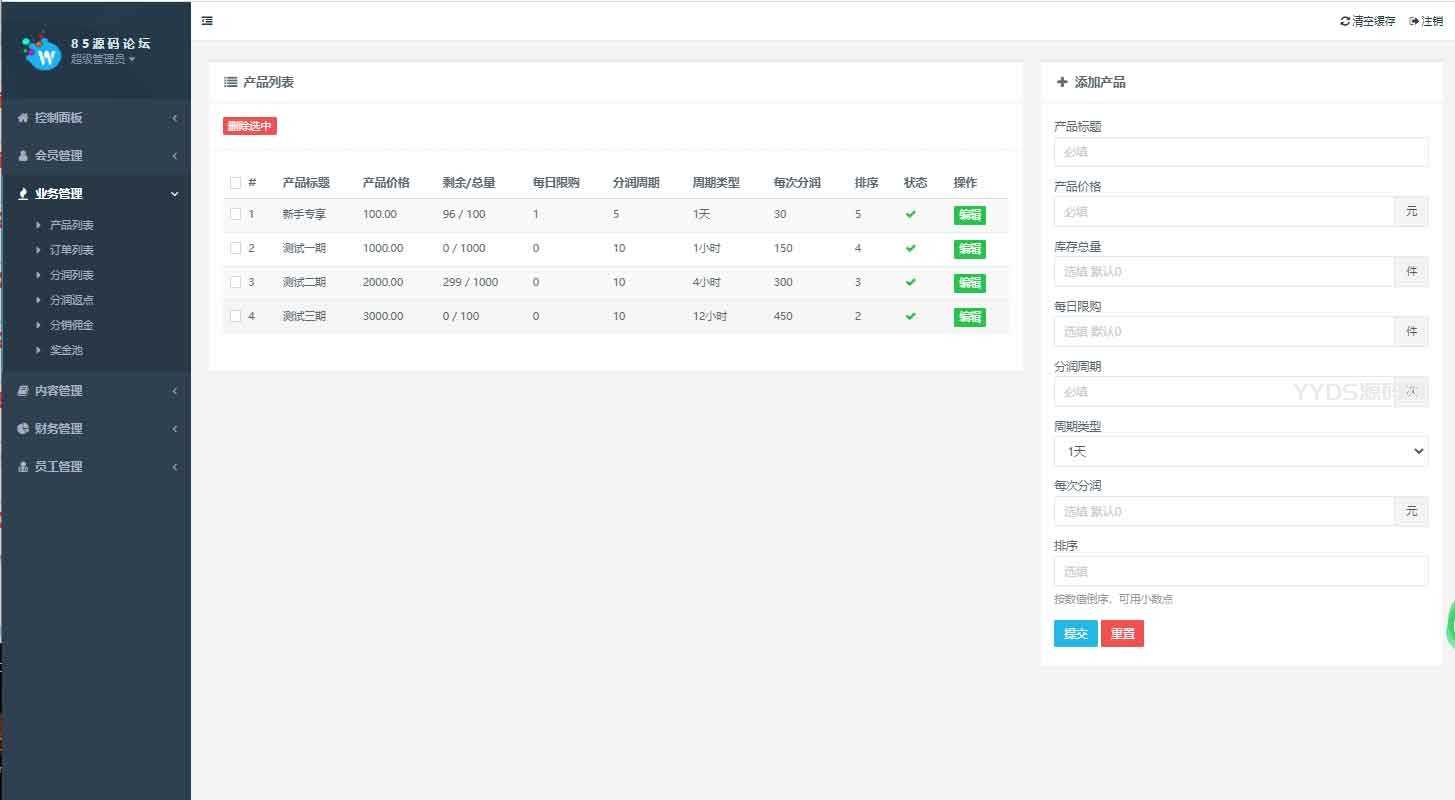The width and height of the screenshot is (1455, 800).
Task: Click the plus icon beside 添加产品
Action: pyautogui.click(x=1062, y=82)
